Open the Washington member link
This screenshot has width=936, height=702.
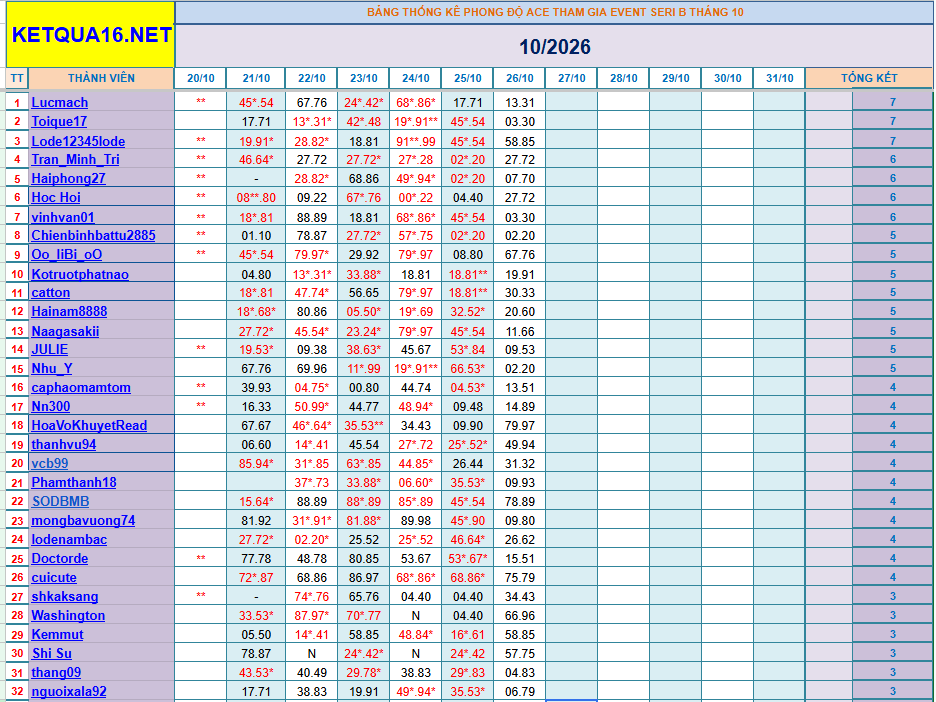[x=68, y=615]
